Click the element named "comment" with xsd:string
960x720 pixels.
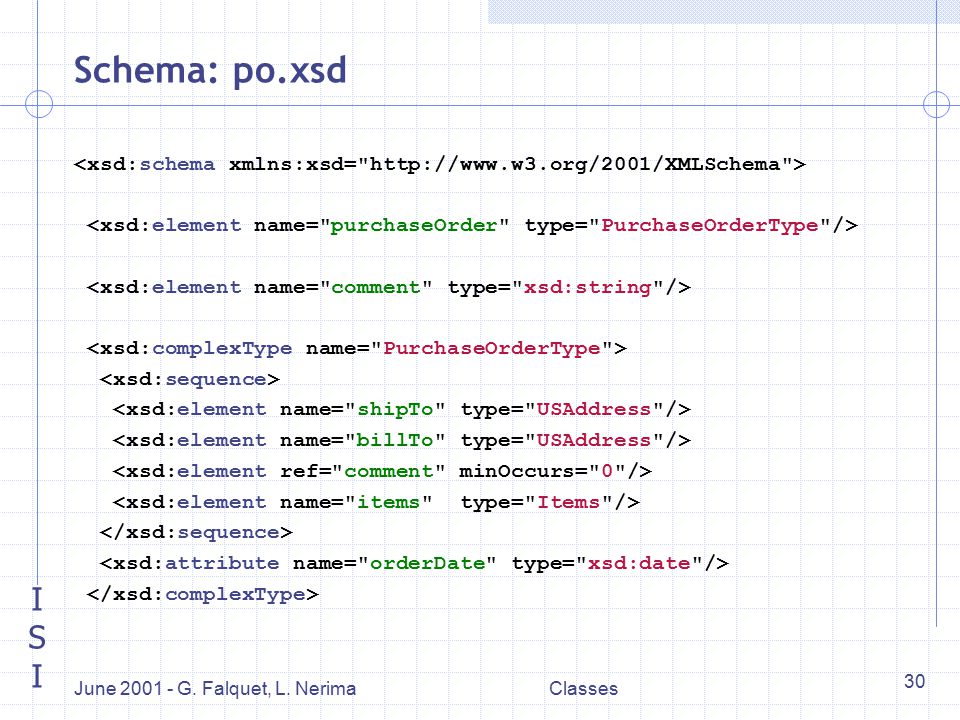389,287
